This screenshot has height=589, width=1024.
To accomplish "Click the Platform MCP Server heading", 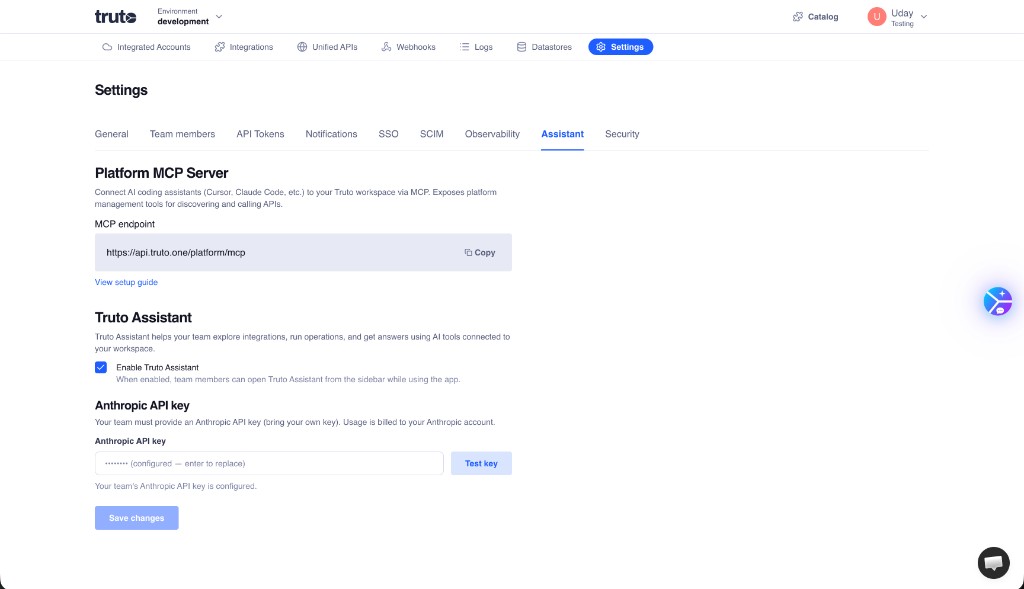I will (x=161, y=173).
